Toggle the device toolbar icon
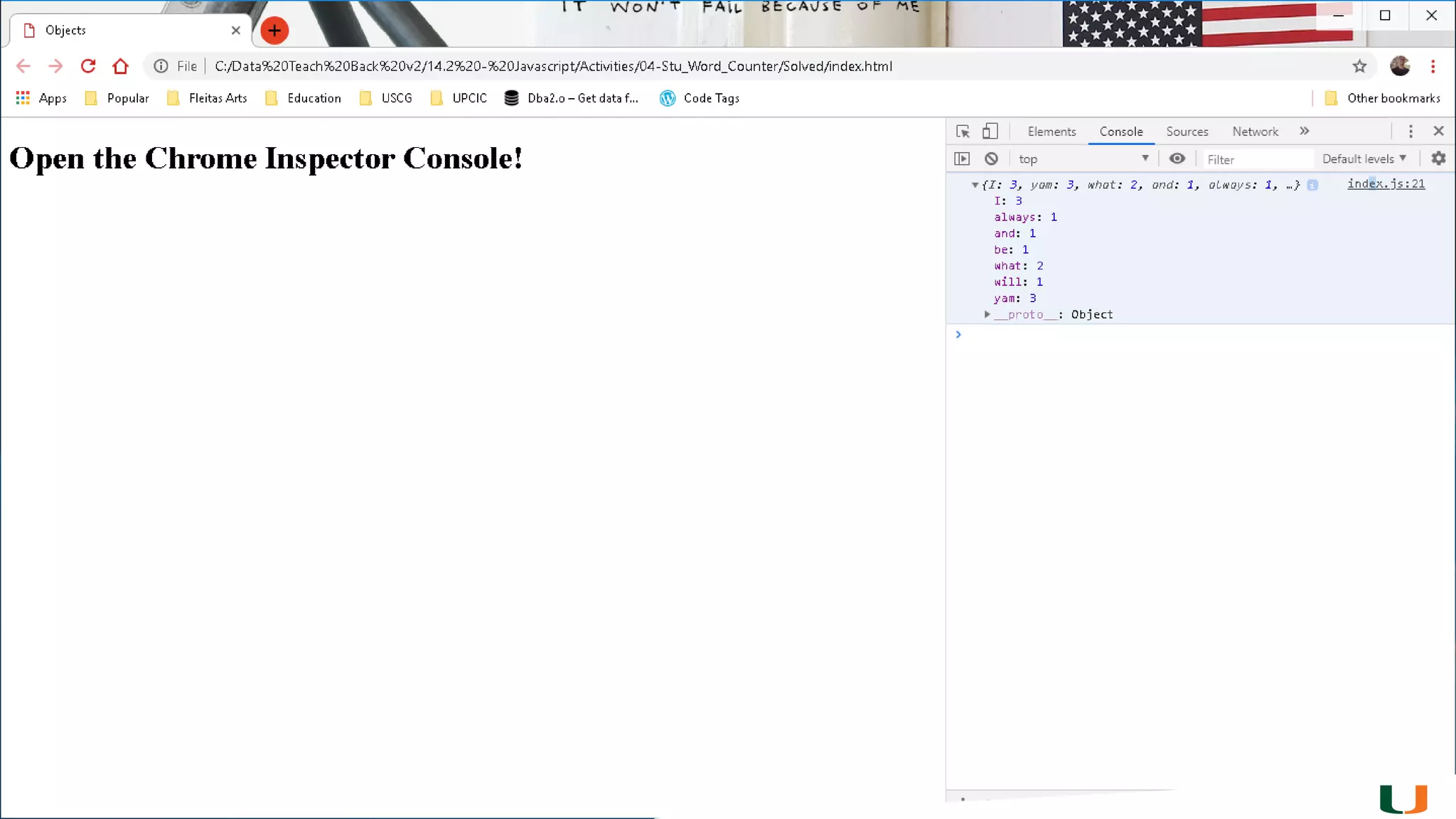 [x=990, y=132]
